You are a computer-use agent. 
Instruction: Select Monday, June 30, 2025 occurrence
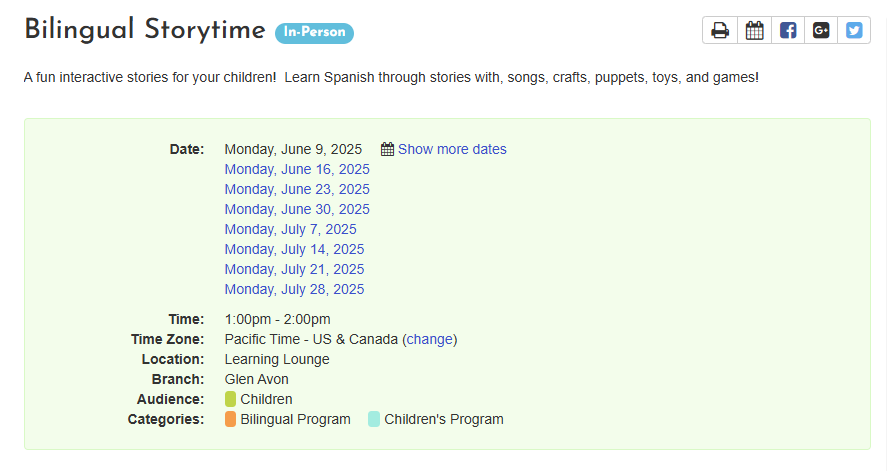coord(297,209)
